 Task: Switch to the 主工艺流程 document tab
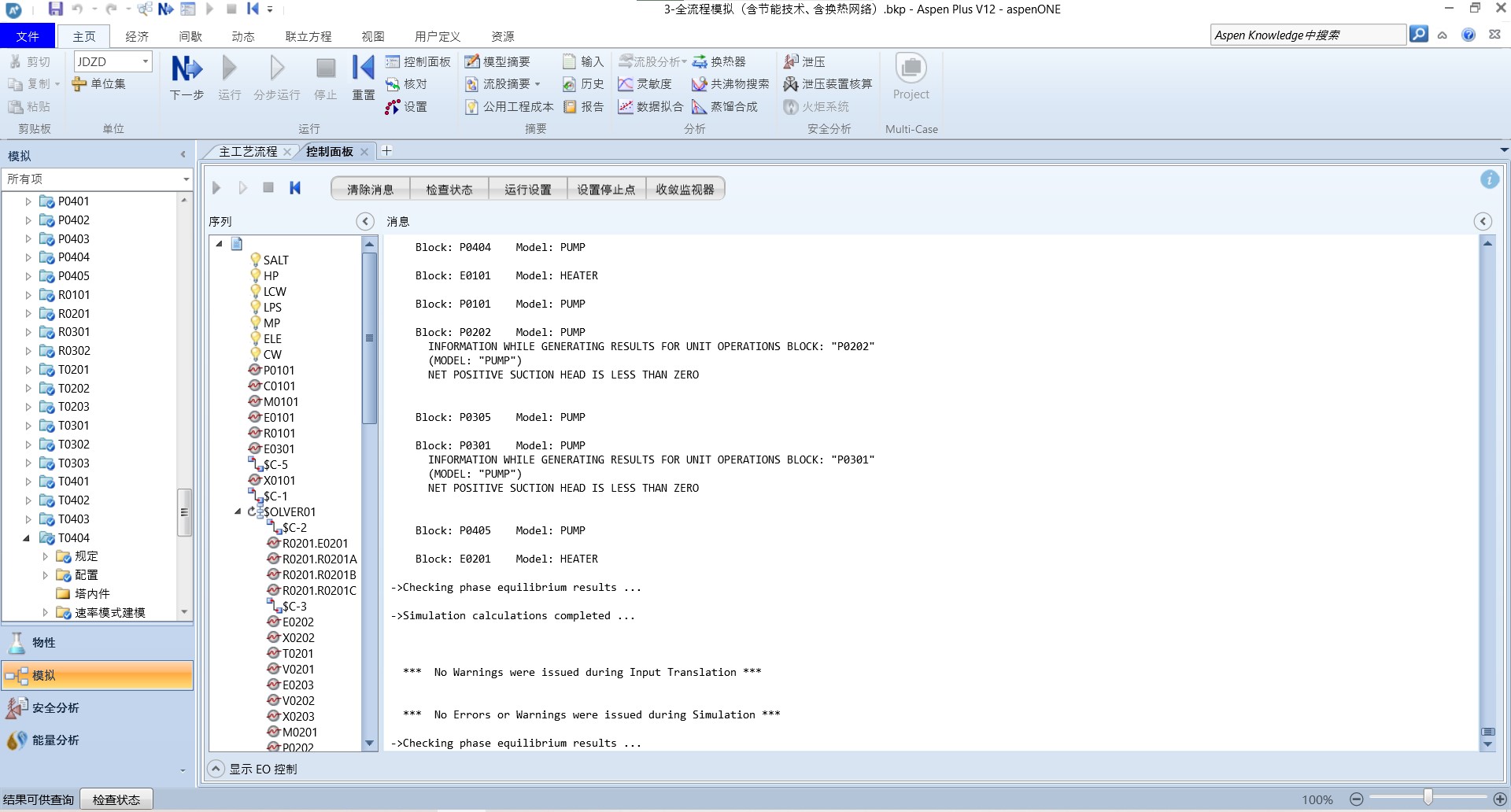(x=248, y=152)
